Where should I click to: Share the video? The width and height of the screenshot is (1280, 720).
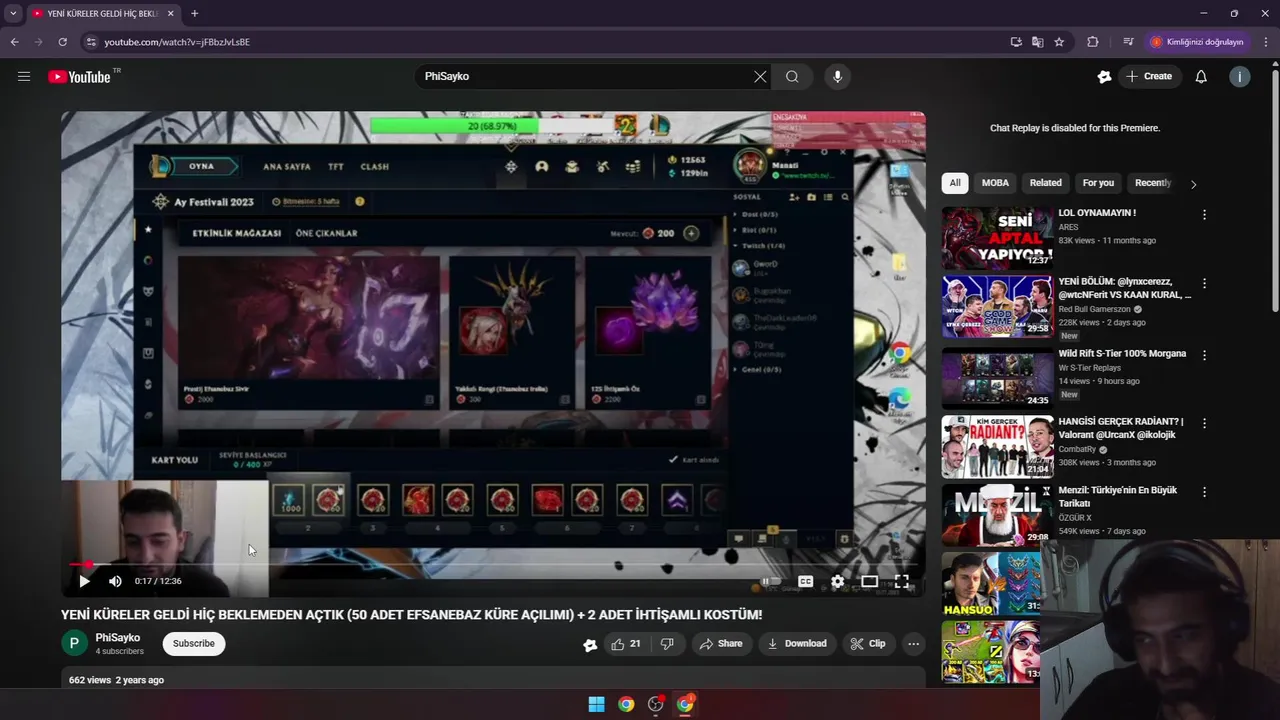coord(721,644)
